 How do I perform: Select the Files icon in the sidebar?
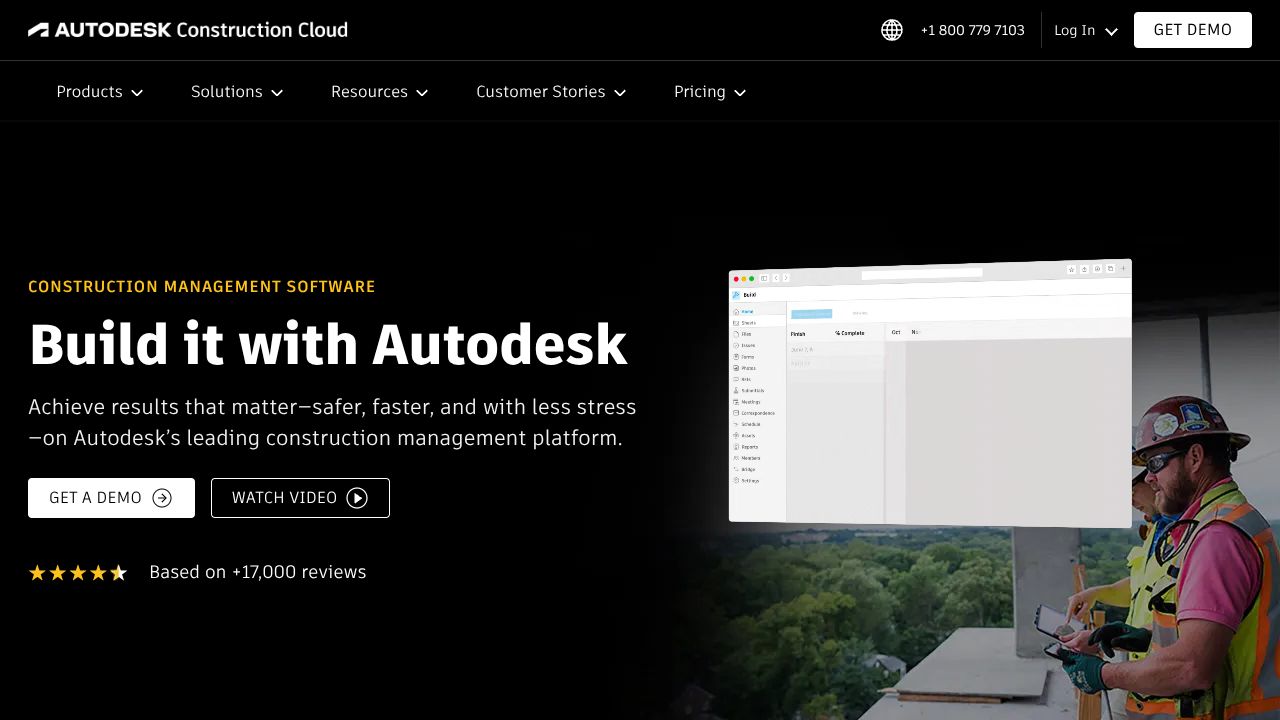click(x=748, y=333)
